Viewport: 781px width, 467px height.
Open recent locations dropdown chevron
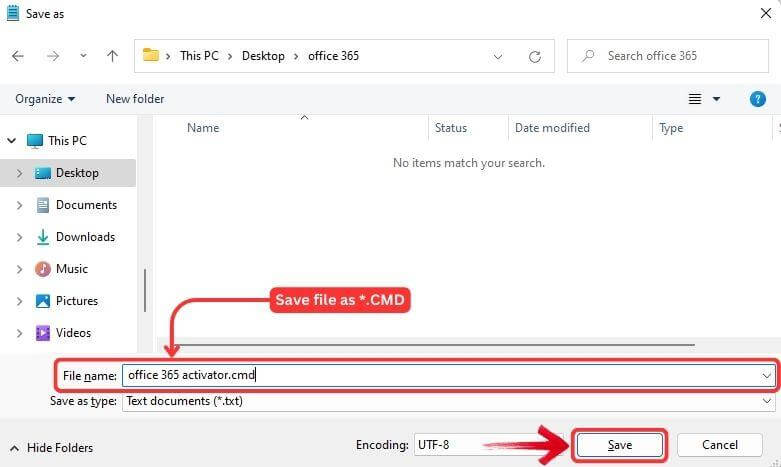[83, 56]
